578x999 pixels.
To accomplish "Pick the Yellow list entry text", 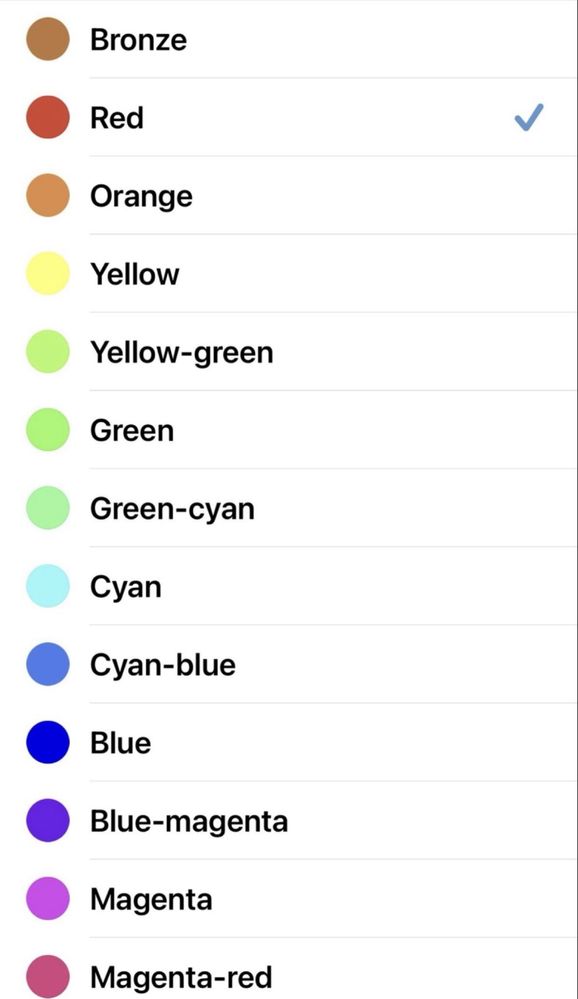I will pyautogui.click(x=134, y=274).
